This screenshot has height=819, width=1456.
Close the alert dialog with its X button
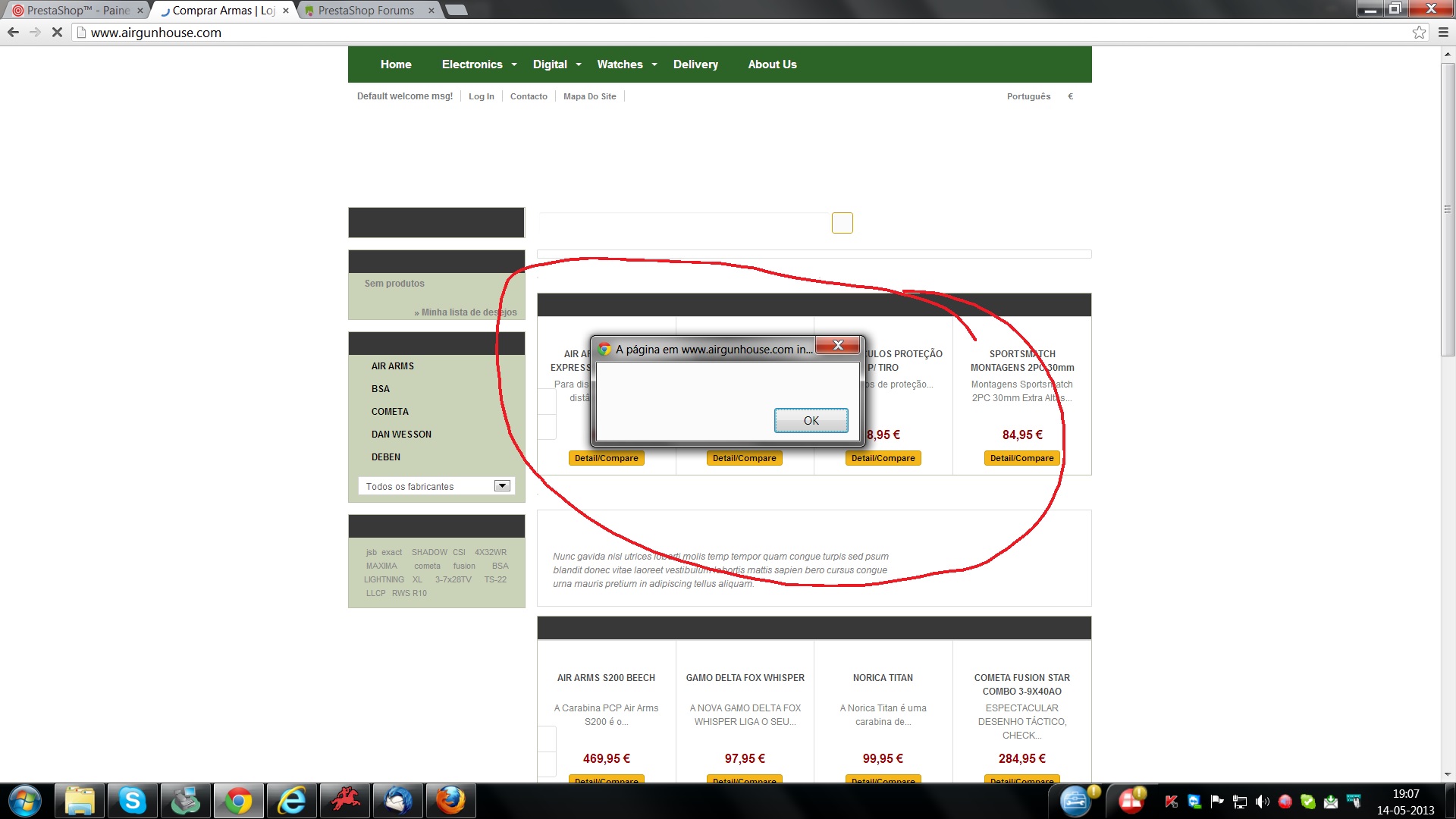[x=837, y=345]
